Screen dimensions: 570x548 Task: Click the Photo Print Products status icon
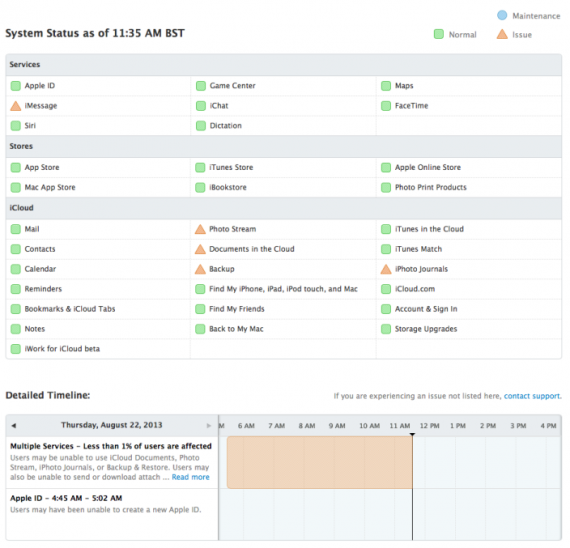[x=386, y=188]
